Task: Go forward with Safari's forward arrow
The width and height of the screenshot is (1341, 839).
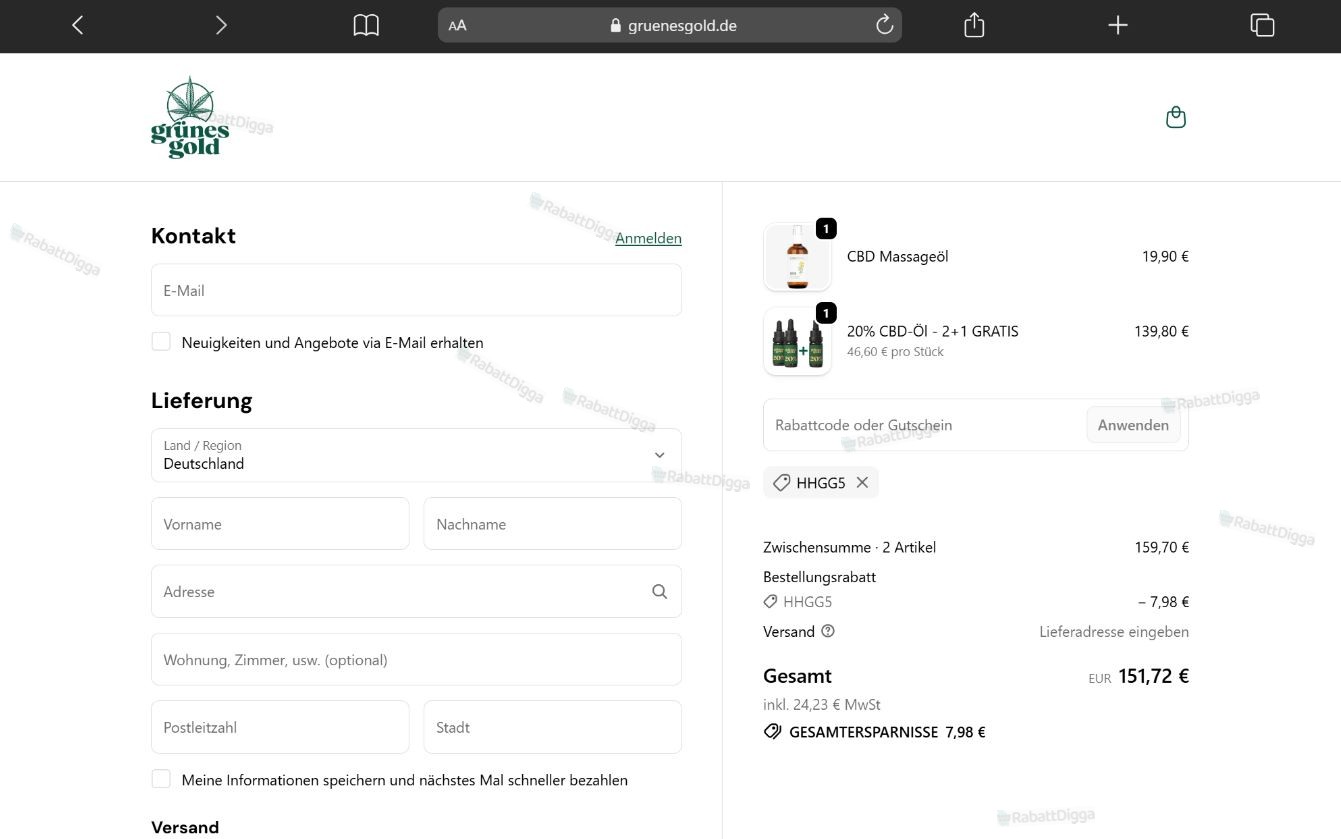Action: coord(221,25)
